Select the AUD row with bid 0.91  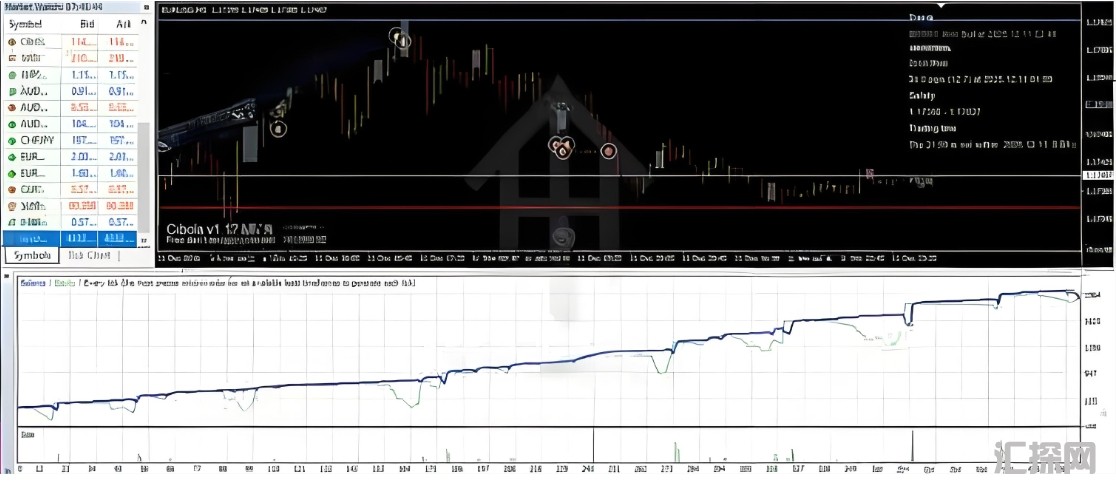tap(71, 91)
